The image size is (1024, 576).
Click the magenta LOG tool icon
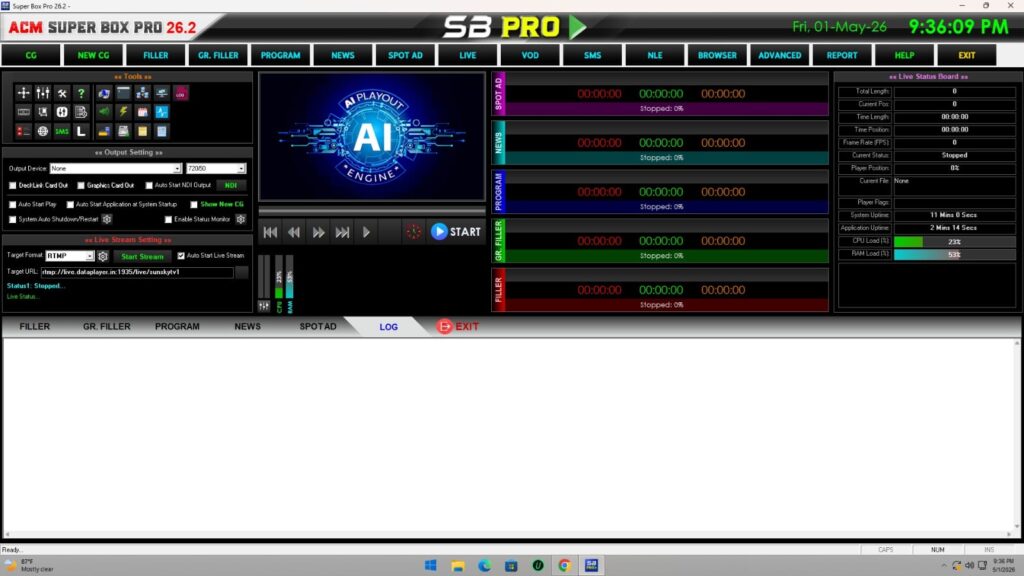point(181,93)
